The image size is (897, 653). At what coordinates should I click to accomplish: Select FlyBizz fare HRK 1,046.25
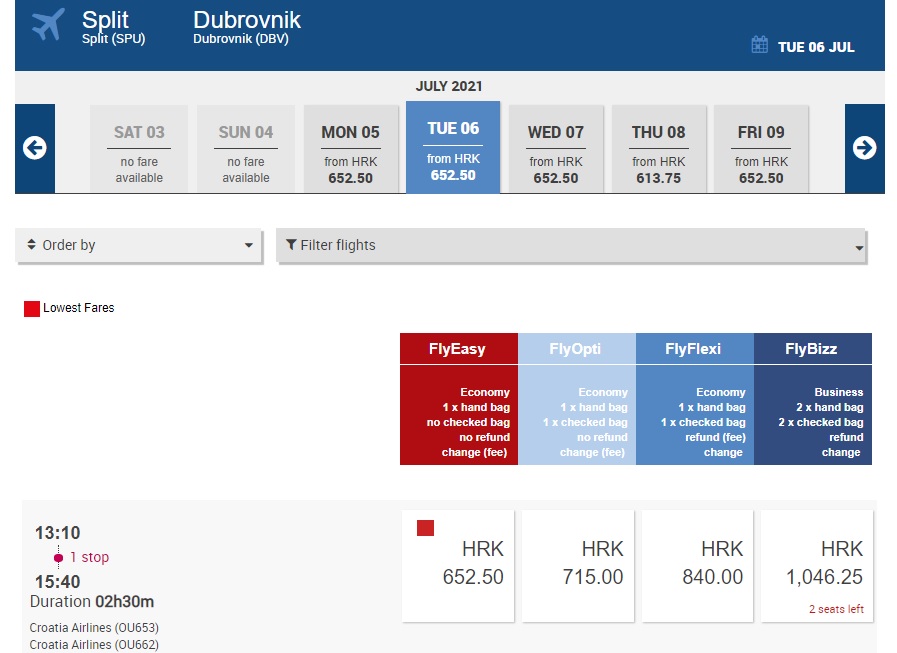click(x=817, y=566)
